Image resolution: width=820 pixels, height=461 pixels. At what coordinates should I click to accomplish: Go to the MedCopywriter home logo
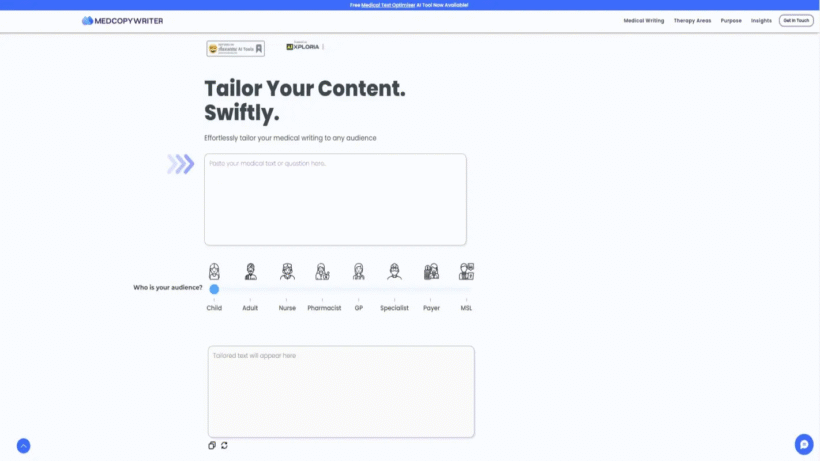pyautogui.click(x=122, y=21)
